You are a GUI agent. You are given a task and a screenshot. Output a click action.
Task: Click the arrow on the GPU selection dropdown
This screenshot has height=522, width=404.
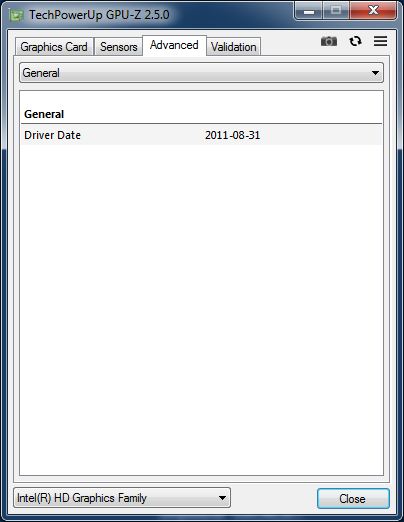pos(222,498)
